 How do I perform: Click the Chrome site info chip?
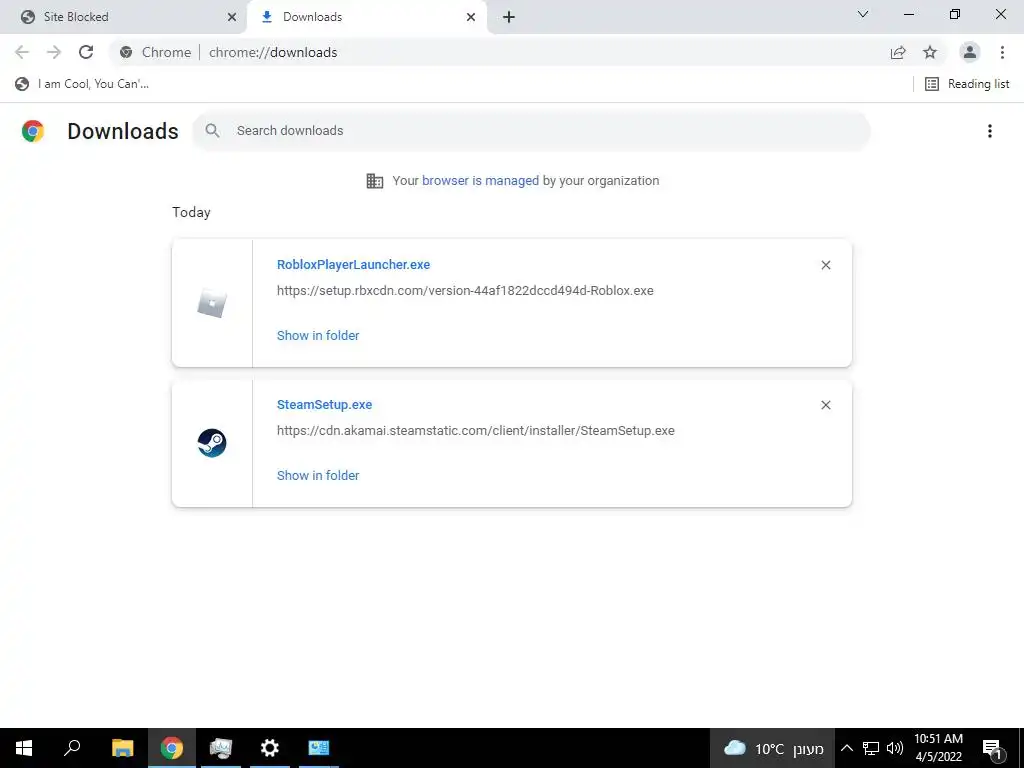tap(155, 52)
